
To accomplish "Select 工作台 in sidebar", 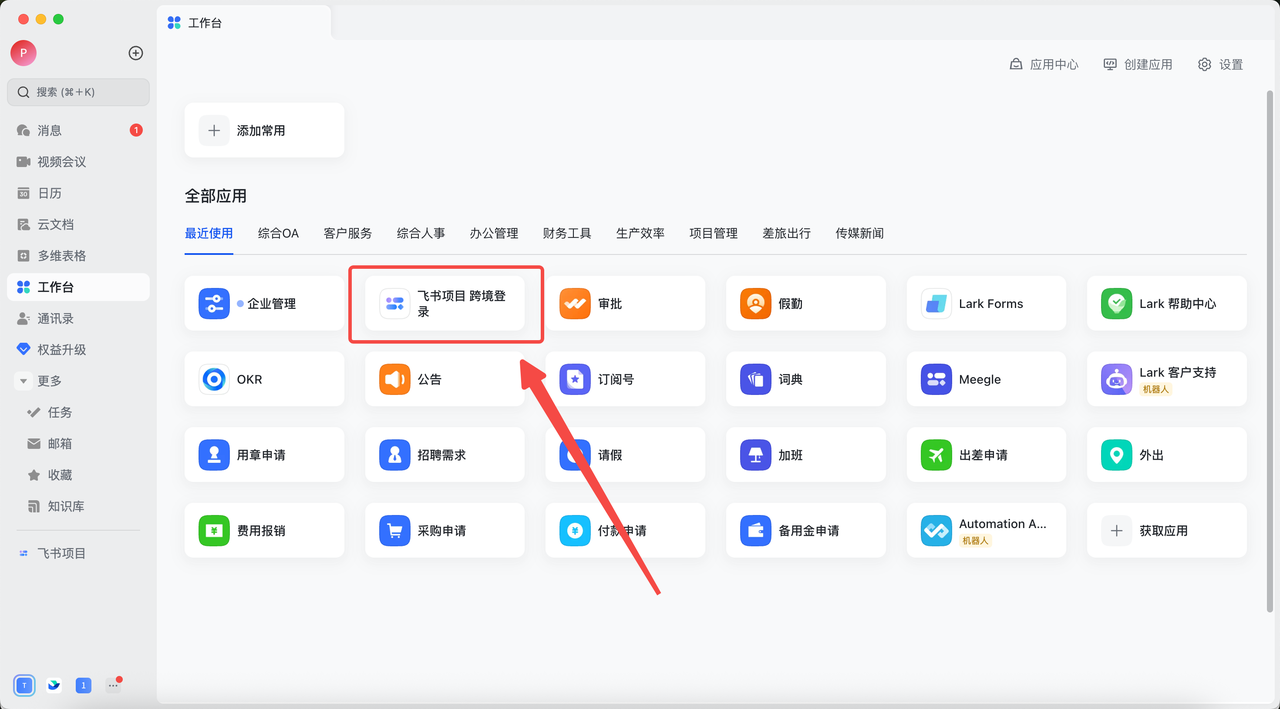I will coord(78,287).
